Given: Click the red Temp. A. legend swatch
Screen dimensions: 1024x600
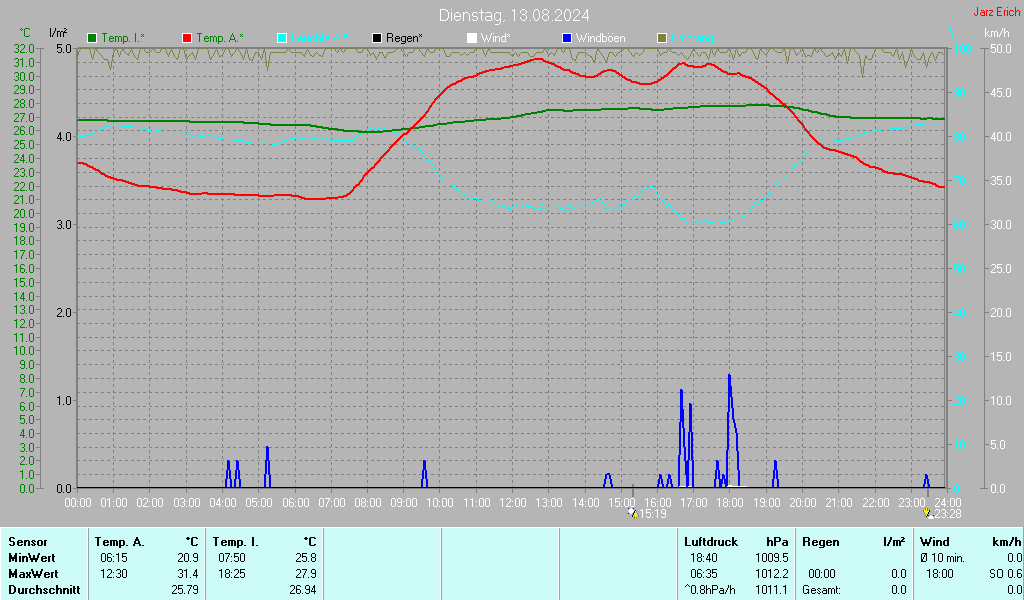Looking at the screenshot, I should click(187, 38).
